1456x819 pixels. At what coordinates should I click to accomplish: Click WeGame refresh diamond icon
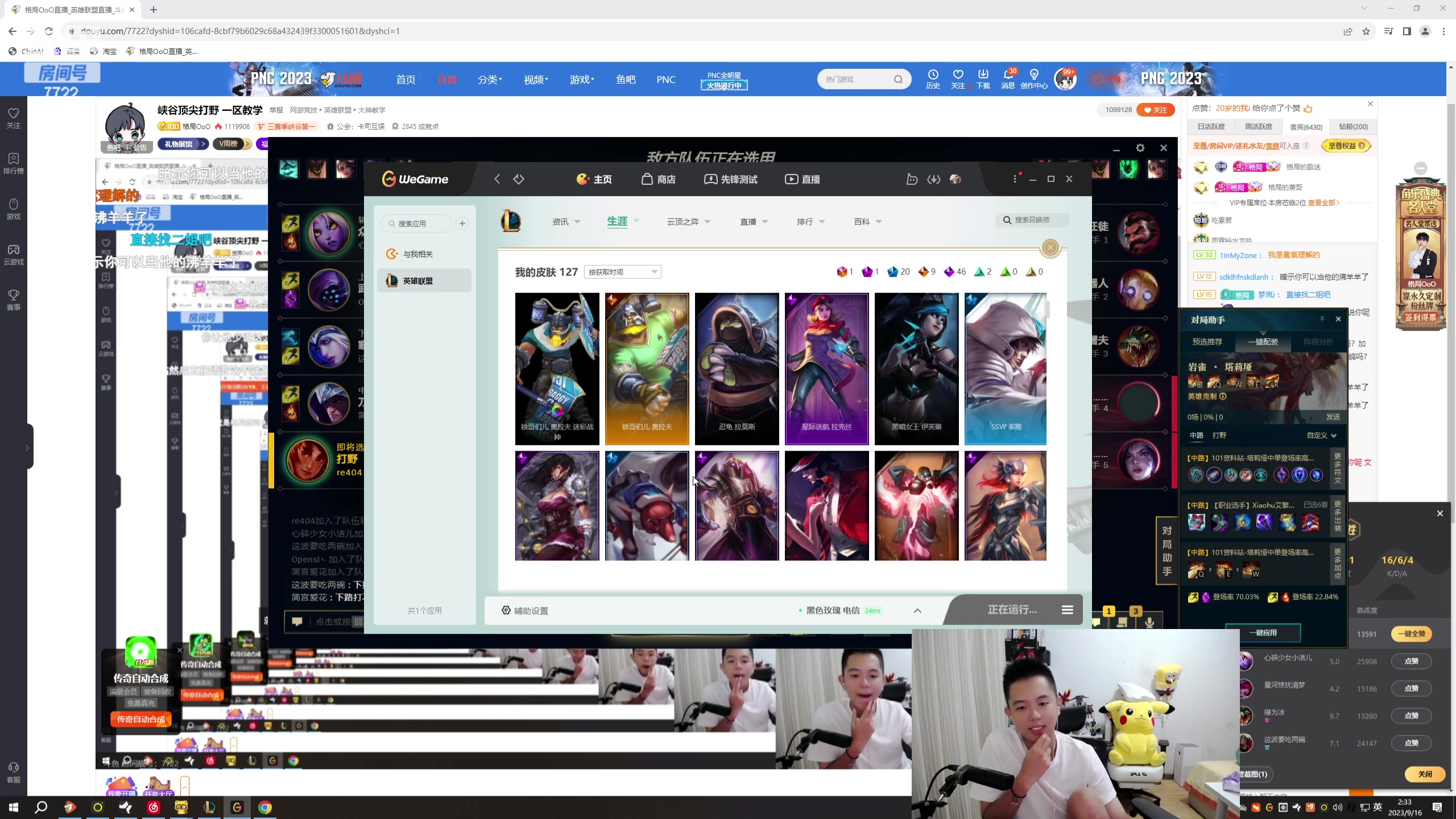tap(519, 179)
